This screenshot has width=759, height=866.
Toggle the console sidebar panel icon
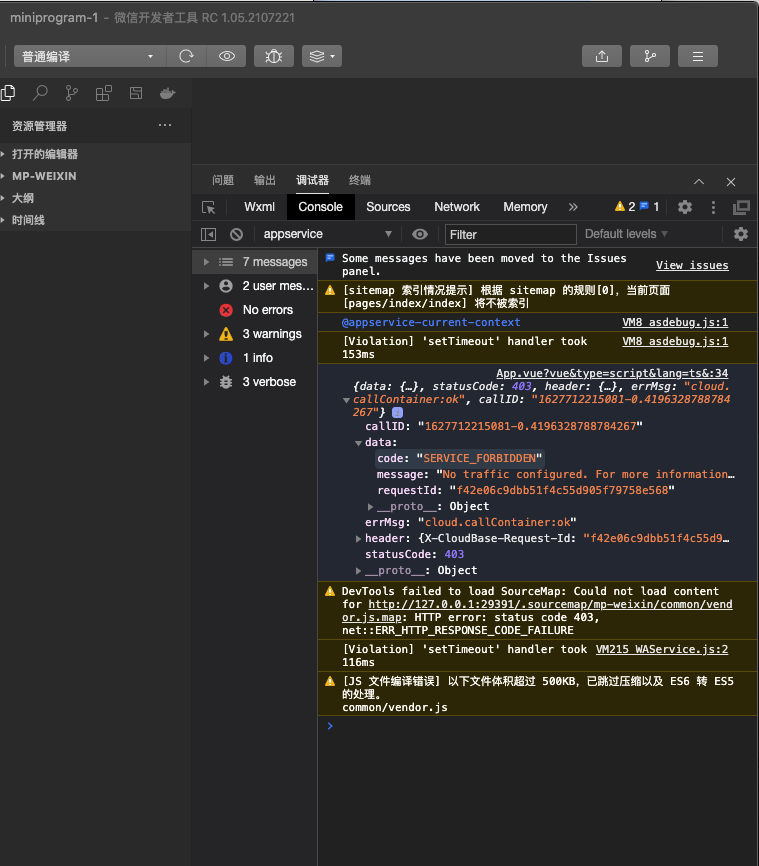coord(208,234)
